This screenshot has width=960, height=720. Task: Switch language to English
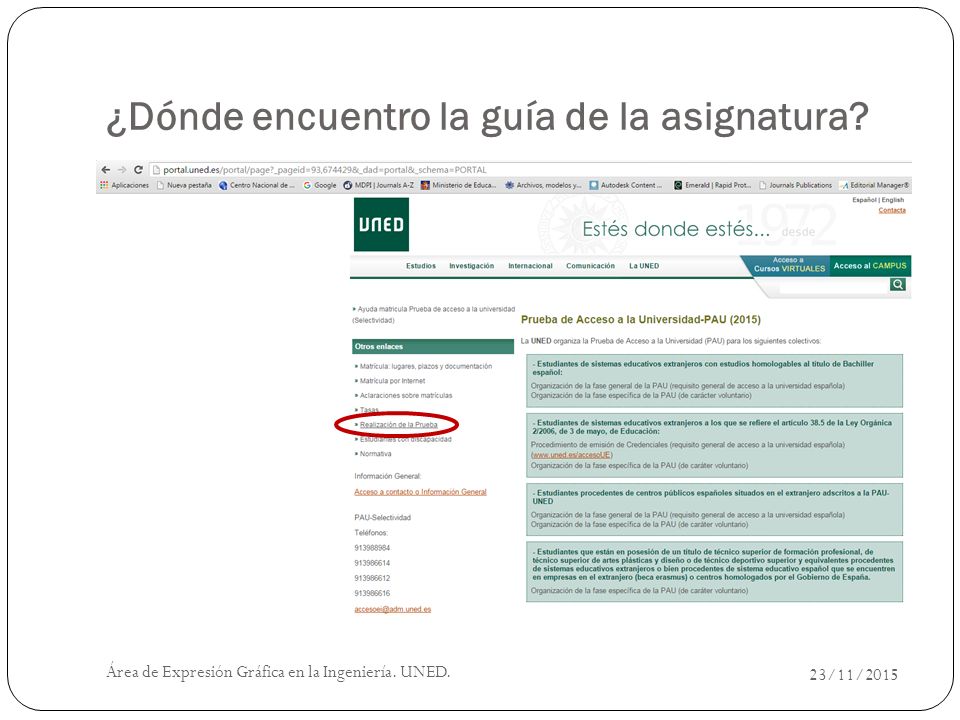893,200
